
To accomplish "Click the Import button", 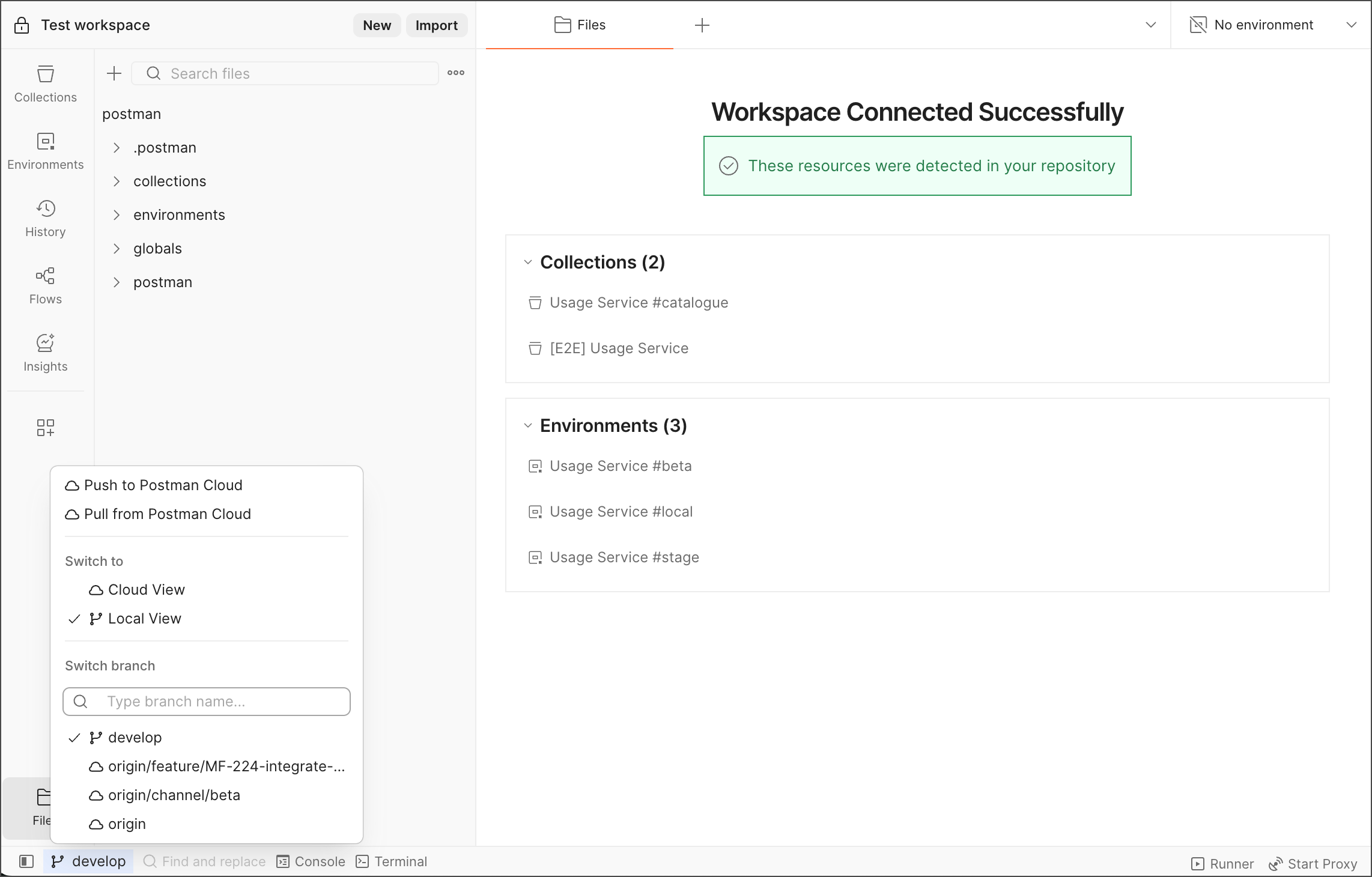I will click(x=436, y=25).
